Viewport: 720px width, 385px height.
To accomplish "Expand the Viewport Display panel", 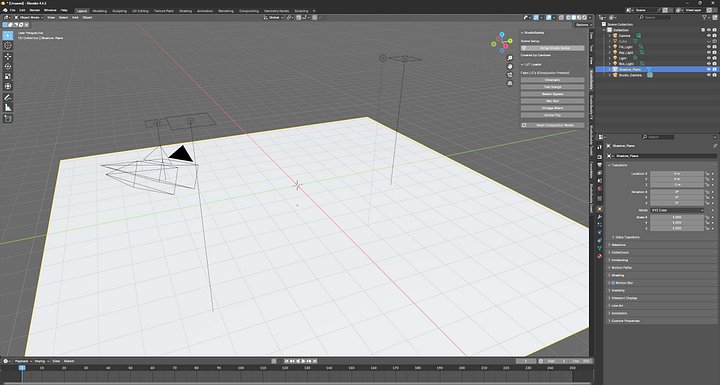I will (624, 298).
